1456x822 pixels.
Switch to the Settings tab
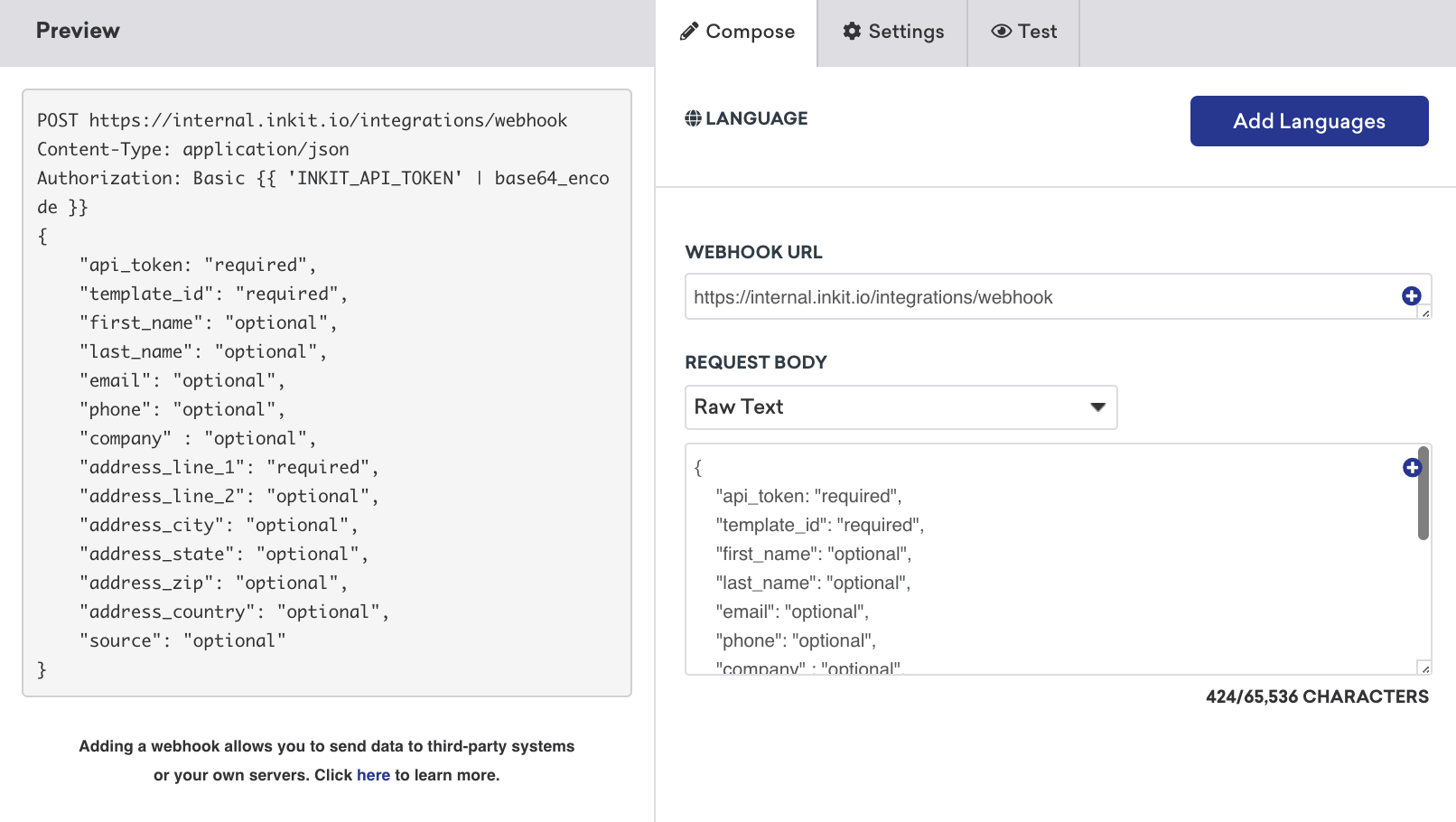pos(892,32)
